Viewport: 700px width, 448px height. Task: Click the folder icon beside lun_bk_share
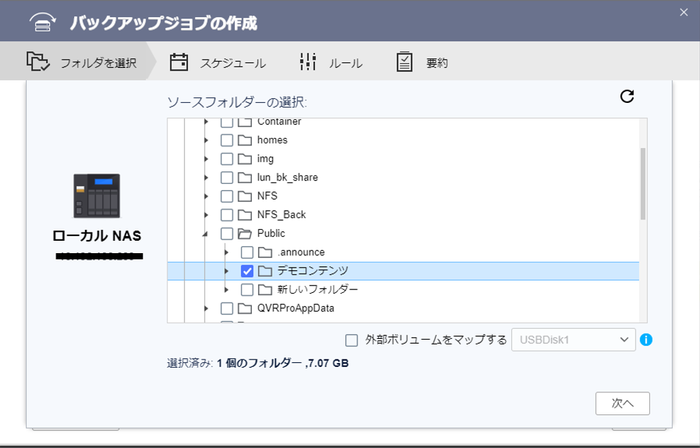(x=245, y=177)
